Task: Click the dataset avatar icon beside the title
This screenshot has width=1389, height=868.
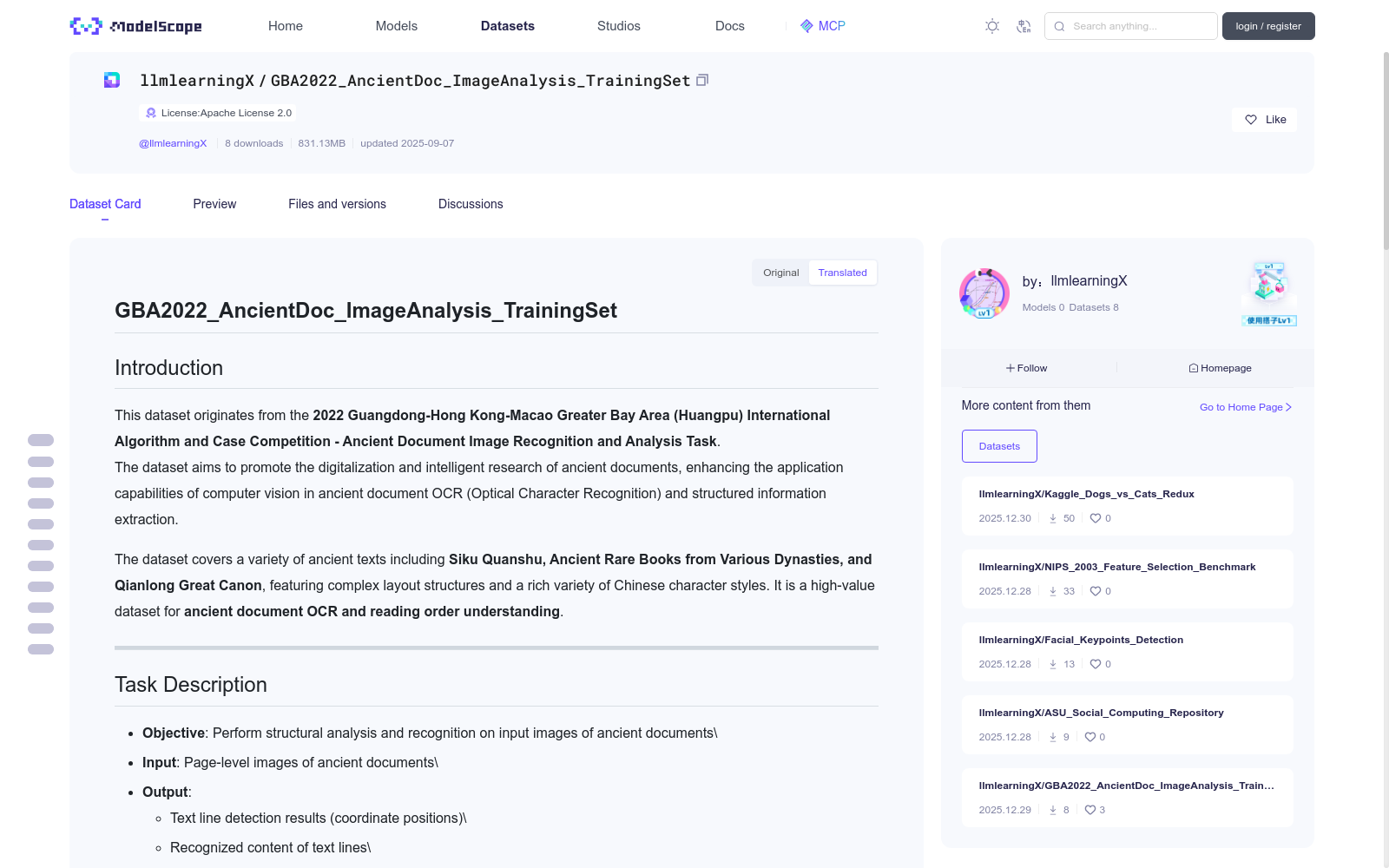Action: click(x=112, y=80)
